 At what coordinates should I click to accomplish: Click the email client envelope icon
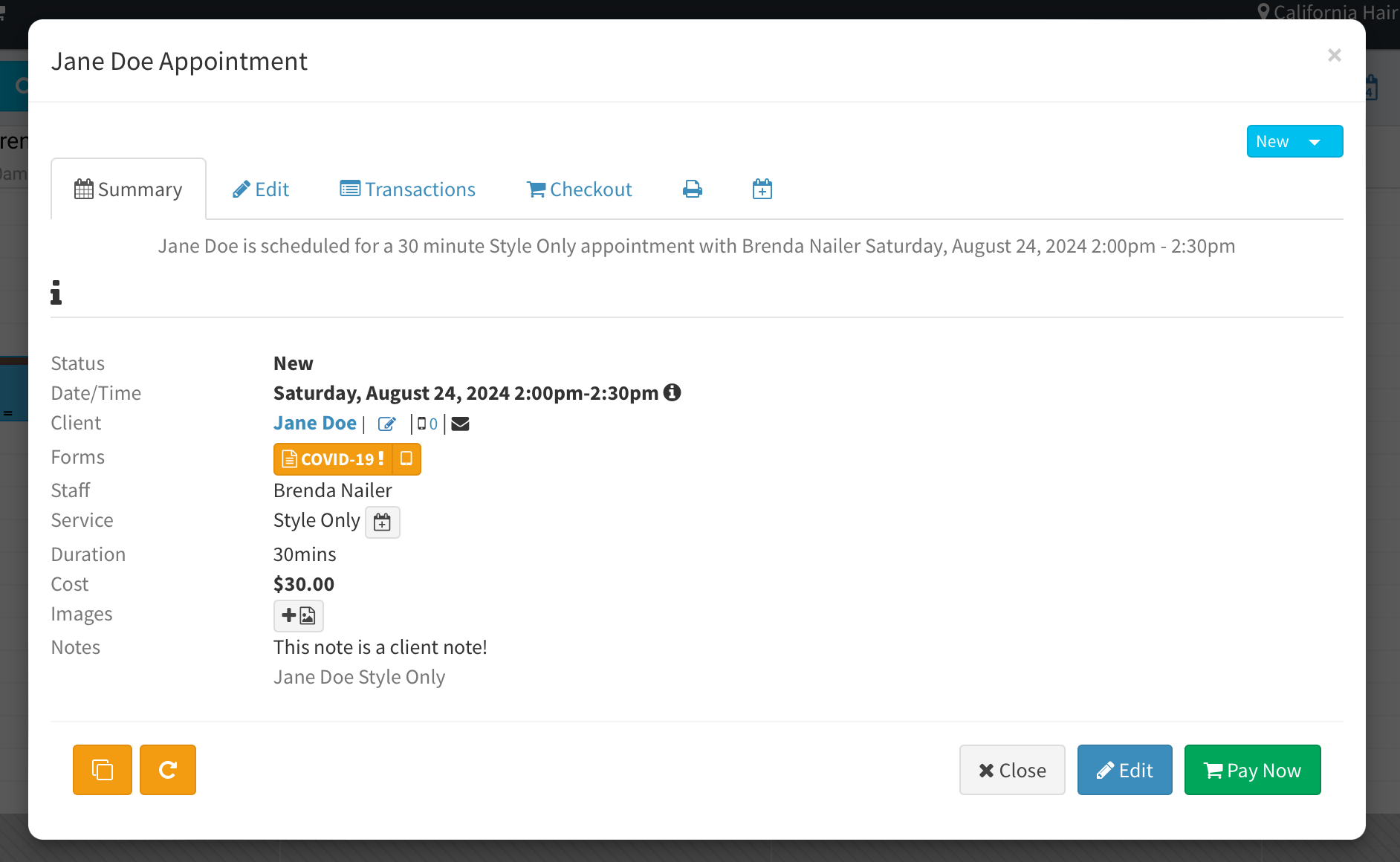tap(461, 424)
